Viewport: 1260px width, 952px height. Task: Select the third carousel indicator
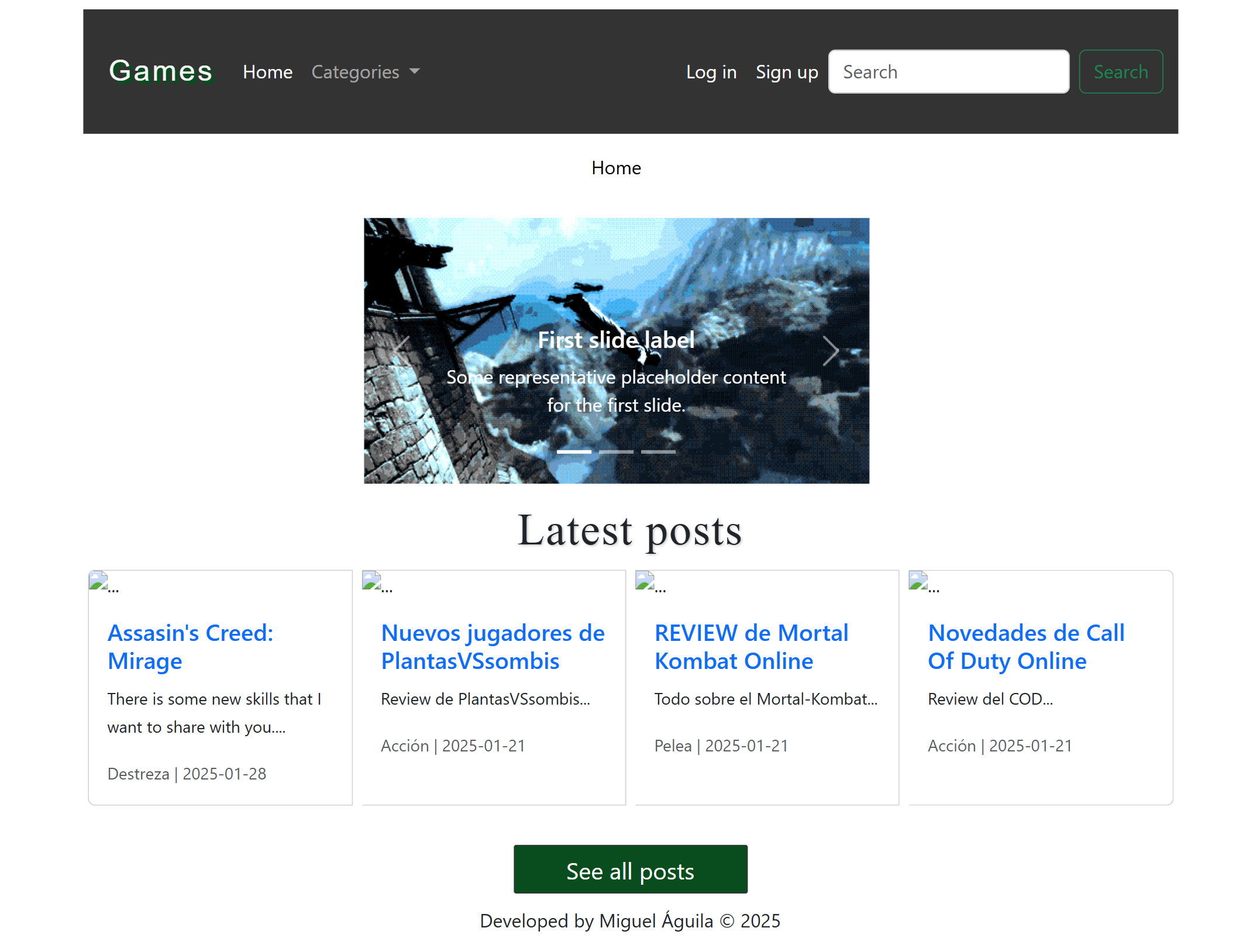click(658, 451)
